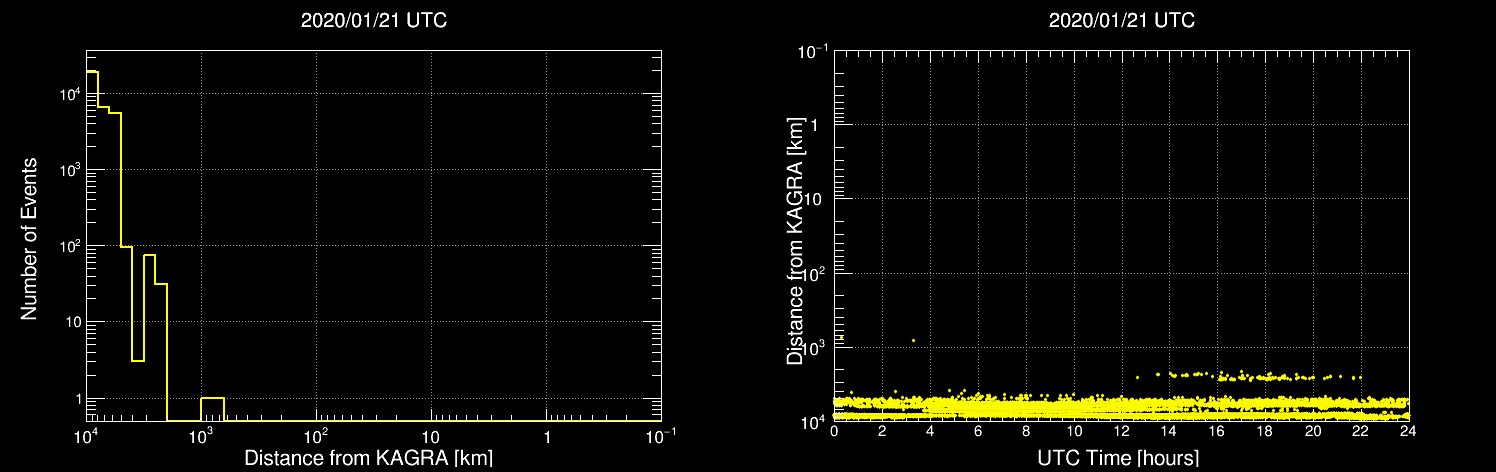Click the 8 hour tick on UTC Time axis
The height and width of the screenshot is (472, 1496).
pos(1026,432)
